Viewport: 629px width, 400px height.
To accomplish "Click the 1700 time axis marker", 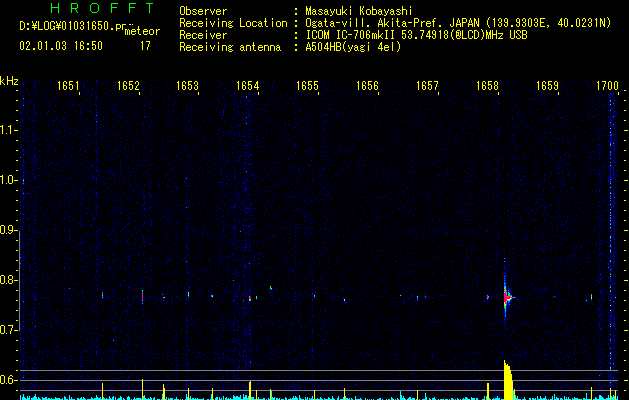I will click(x=607, y=86).
